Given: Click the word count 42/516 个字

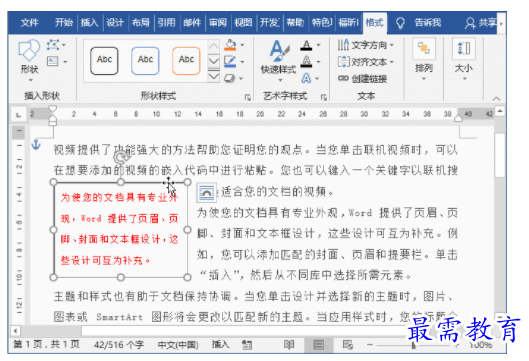Looking at the screenshot, I should 119,344.
